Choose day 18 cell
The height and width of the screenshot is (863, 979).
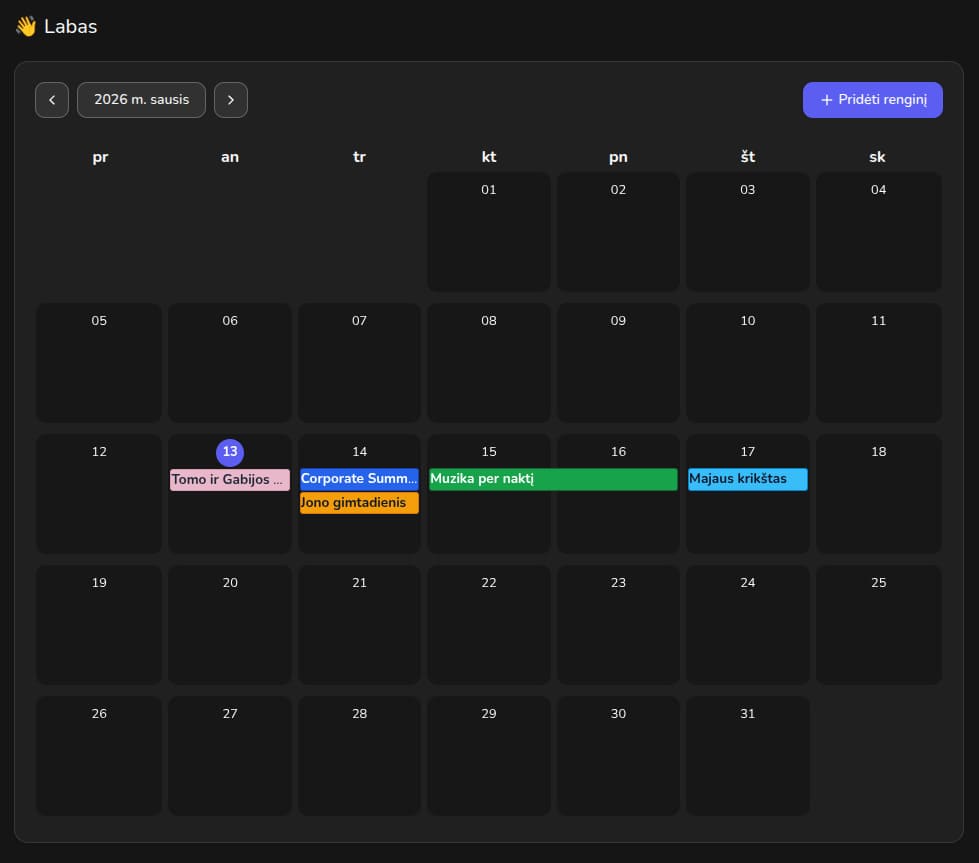click(x=878, y=494)
